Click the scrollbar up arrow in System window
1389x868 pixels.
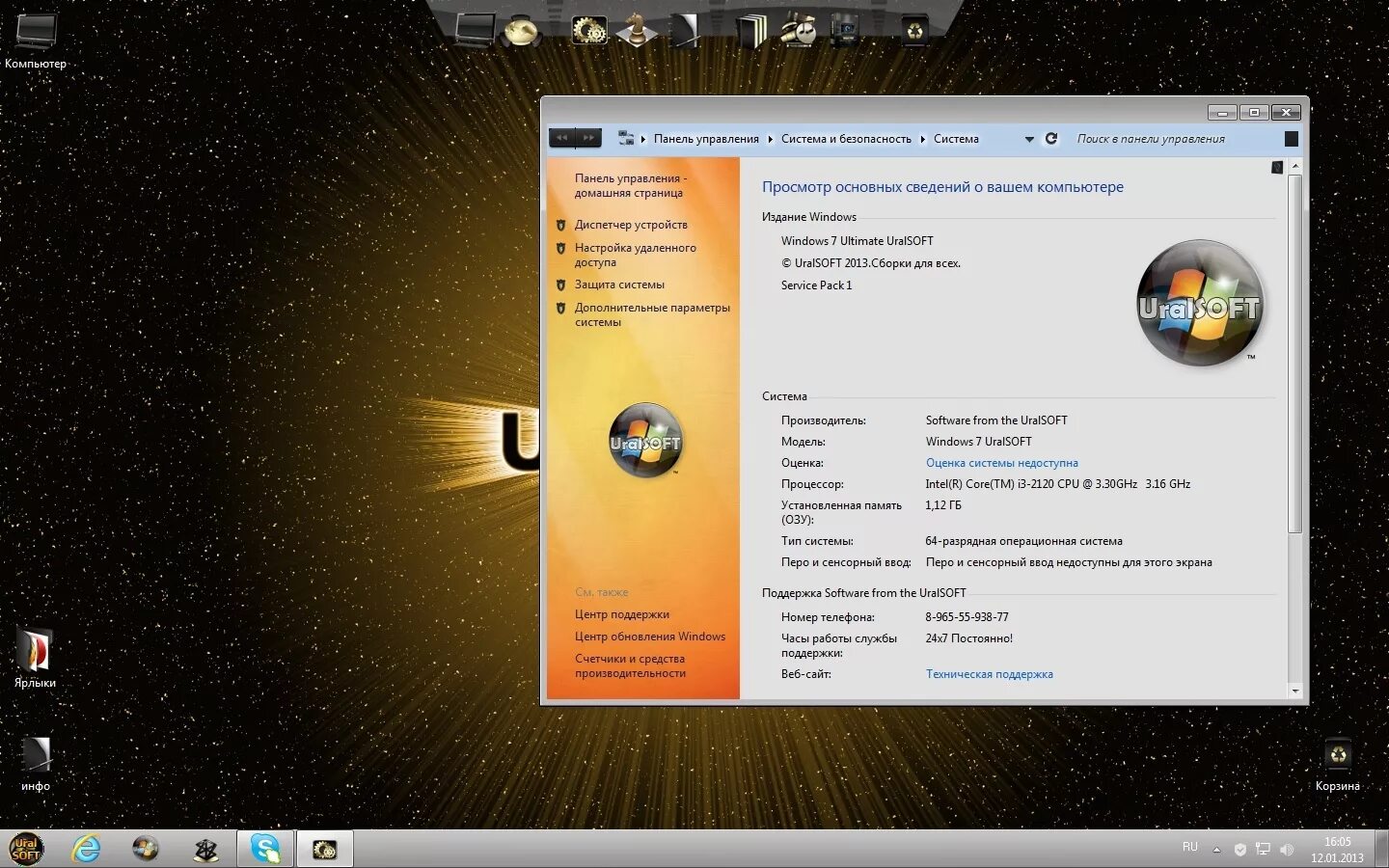[x=1294, y=167]
